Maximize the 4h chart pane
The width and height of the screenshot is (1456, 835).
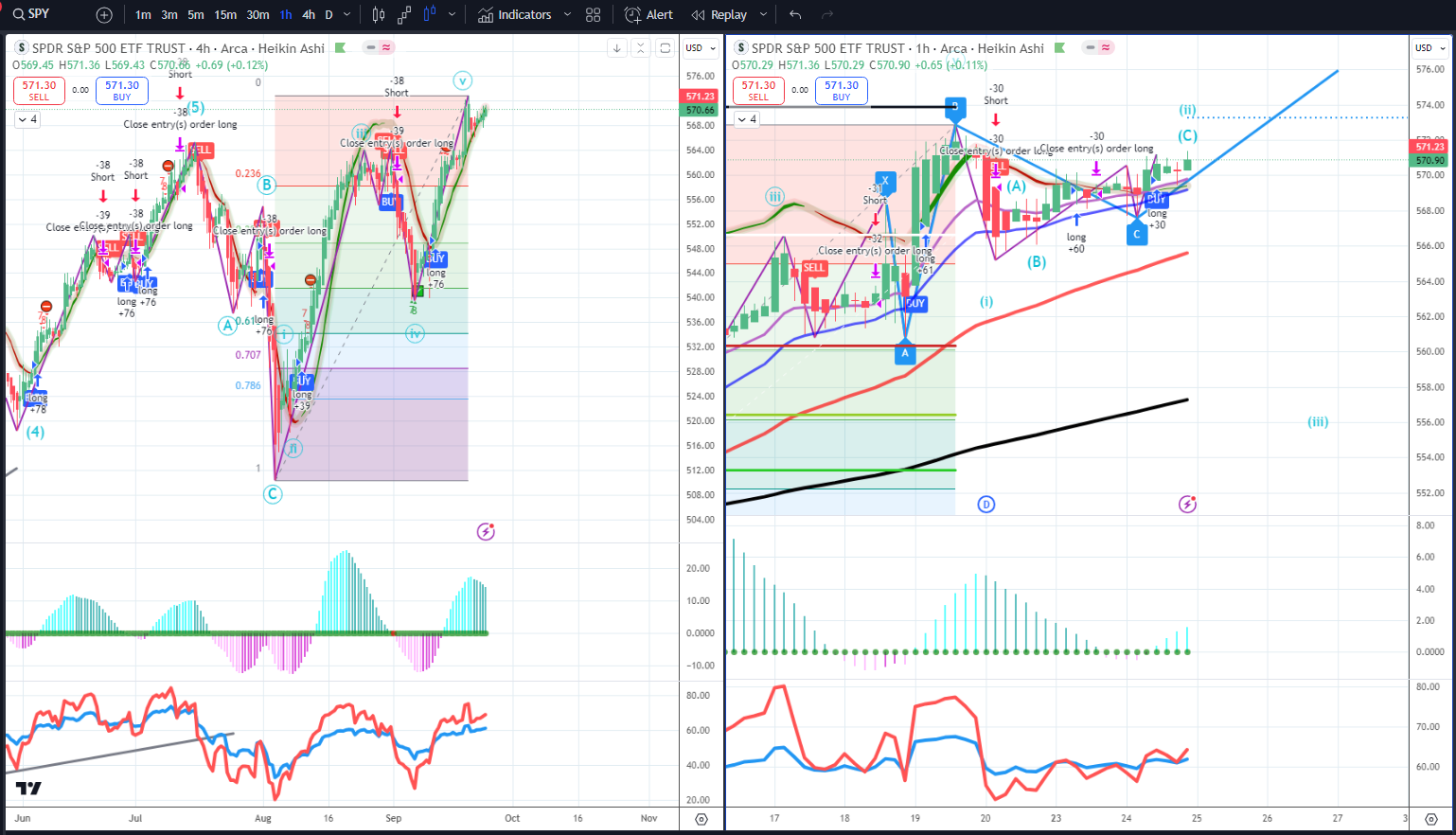(666, 47)
